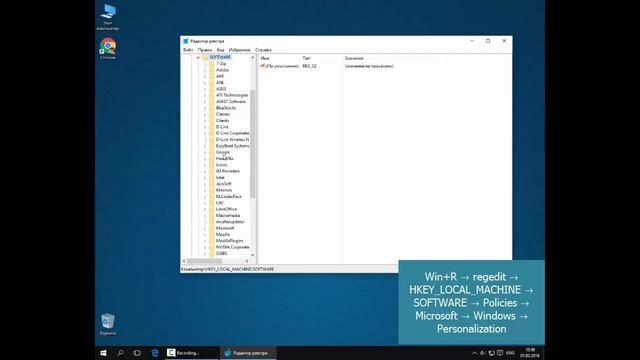Open the Избранное menu
Viewport: 640px width, 360px height.
point(240,50)
